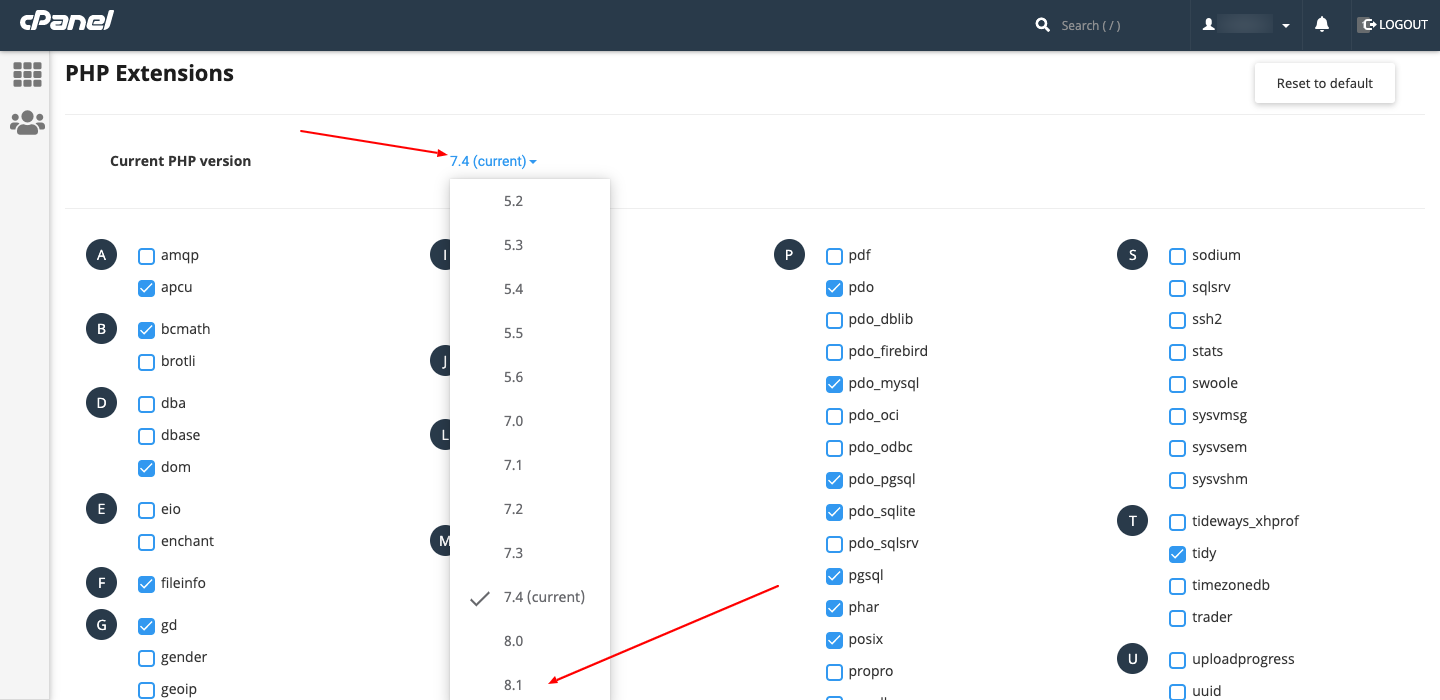The height and width of the screenshot is (700, 1440).
Task: Click the circular S section badge
Action: coord(1132,254)
